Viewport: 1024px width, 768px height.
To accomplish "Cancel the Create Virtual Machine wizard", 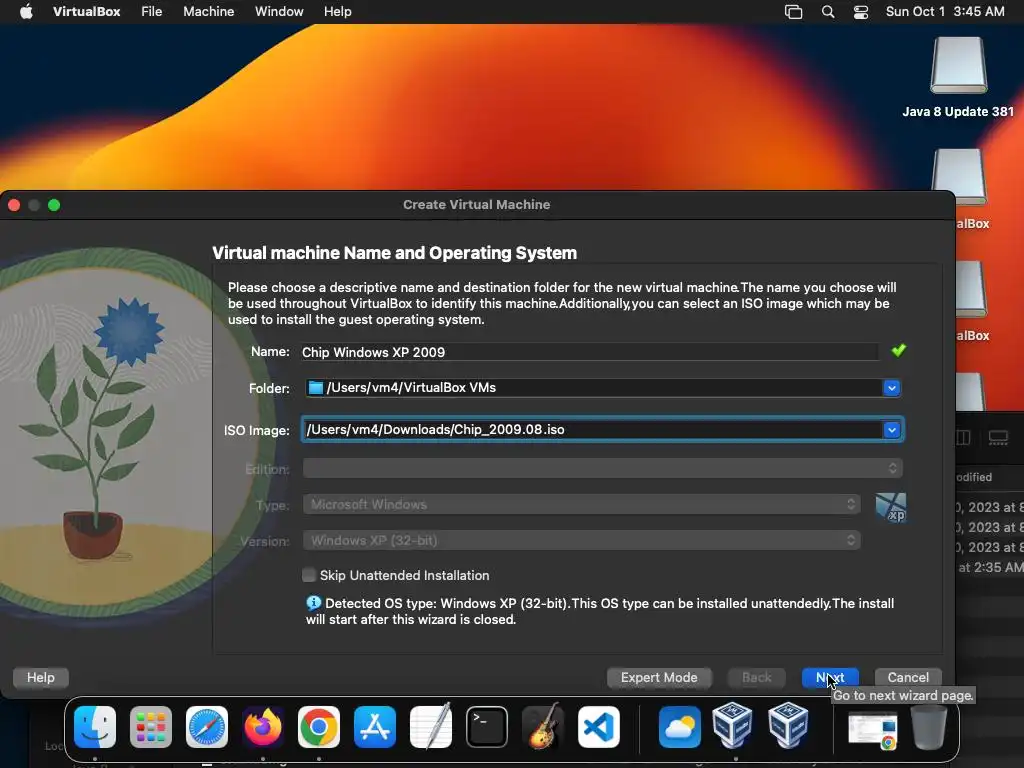I will tap(908, 678).
